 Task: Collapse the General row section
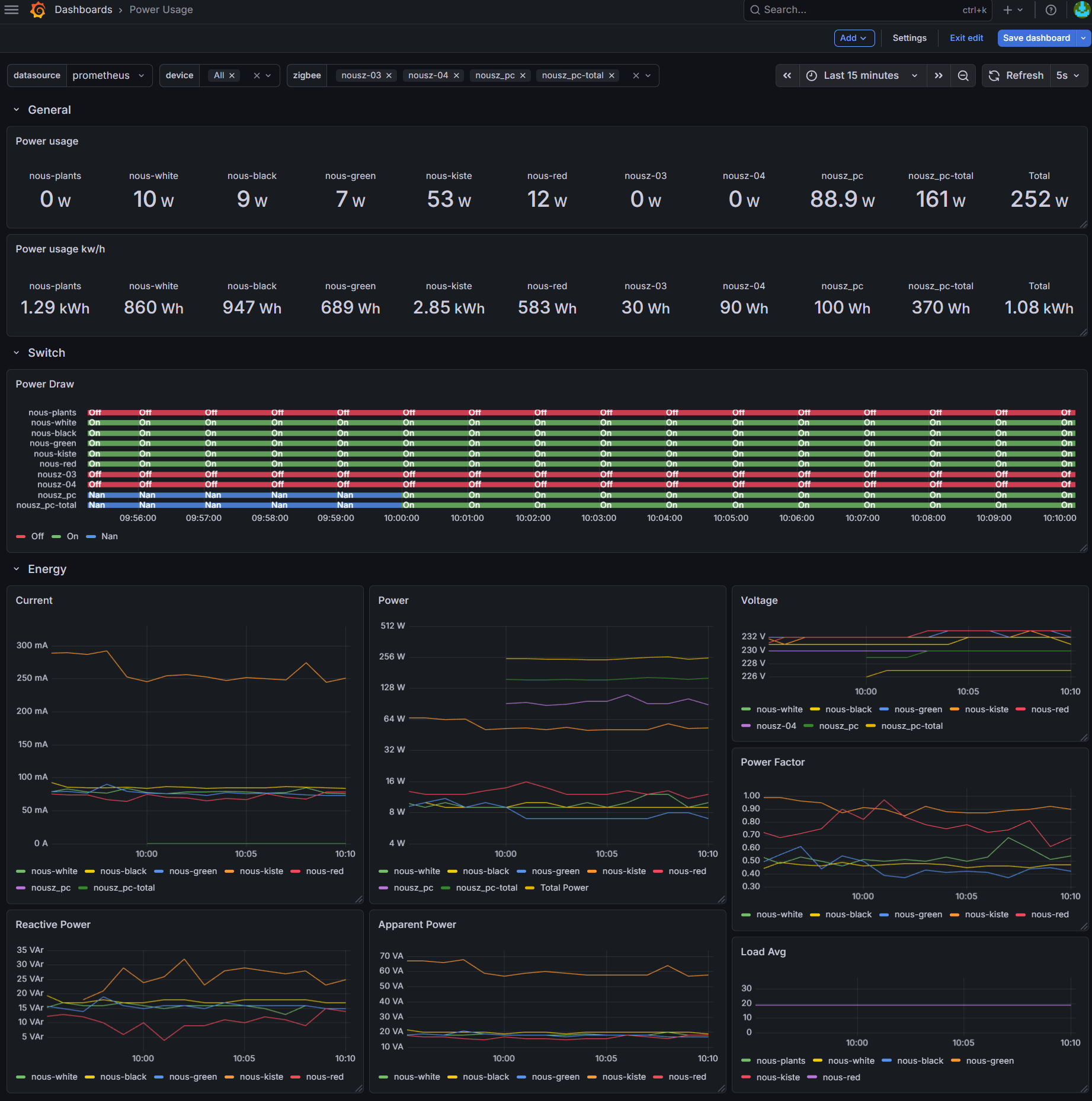pyautogui.click(x=17, y=110)
